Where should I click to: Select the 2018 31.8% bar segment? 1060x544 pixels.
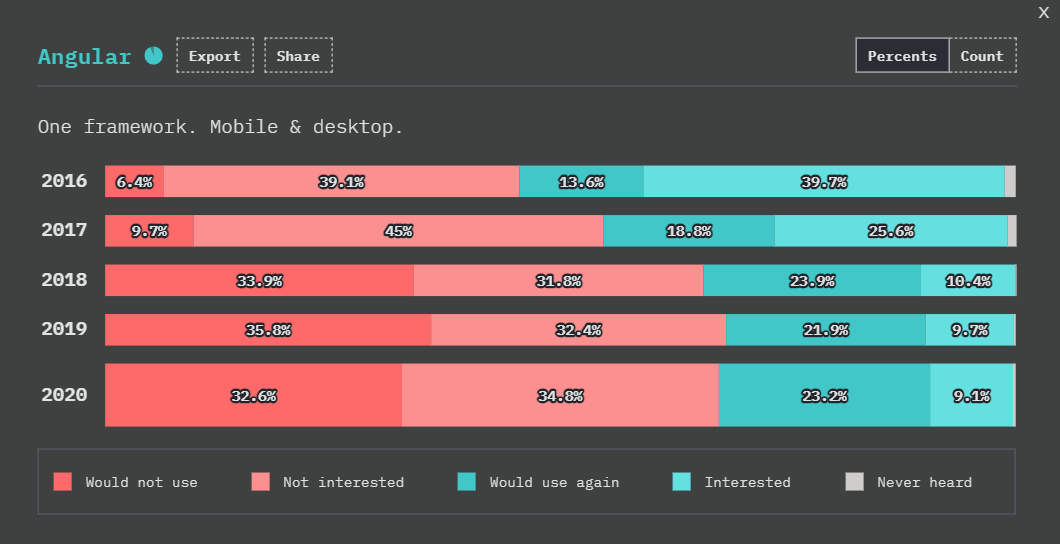point(558,280)
